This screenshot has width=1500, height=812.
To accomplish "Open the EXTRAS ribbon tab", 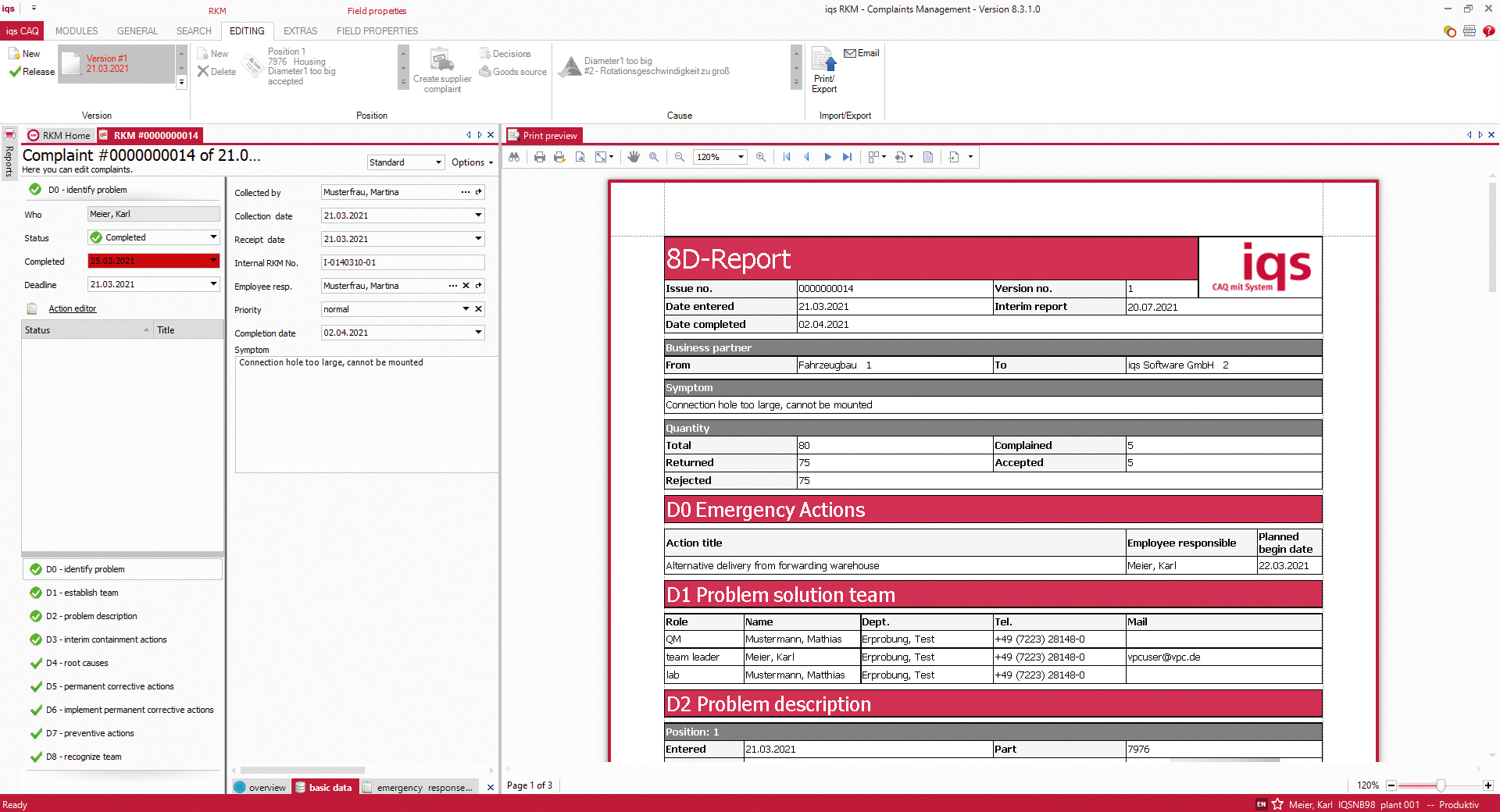I will (300, 31).
